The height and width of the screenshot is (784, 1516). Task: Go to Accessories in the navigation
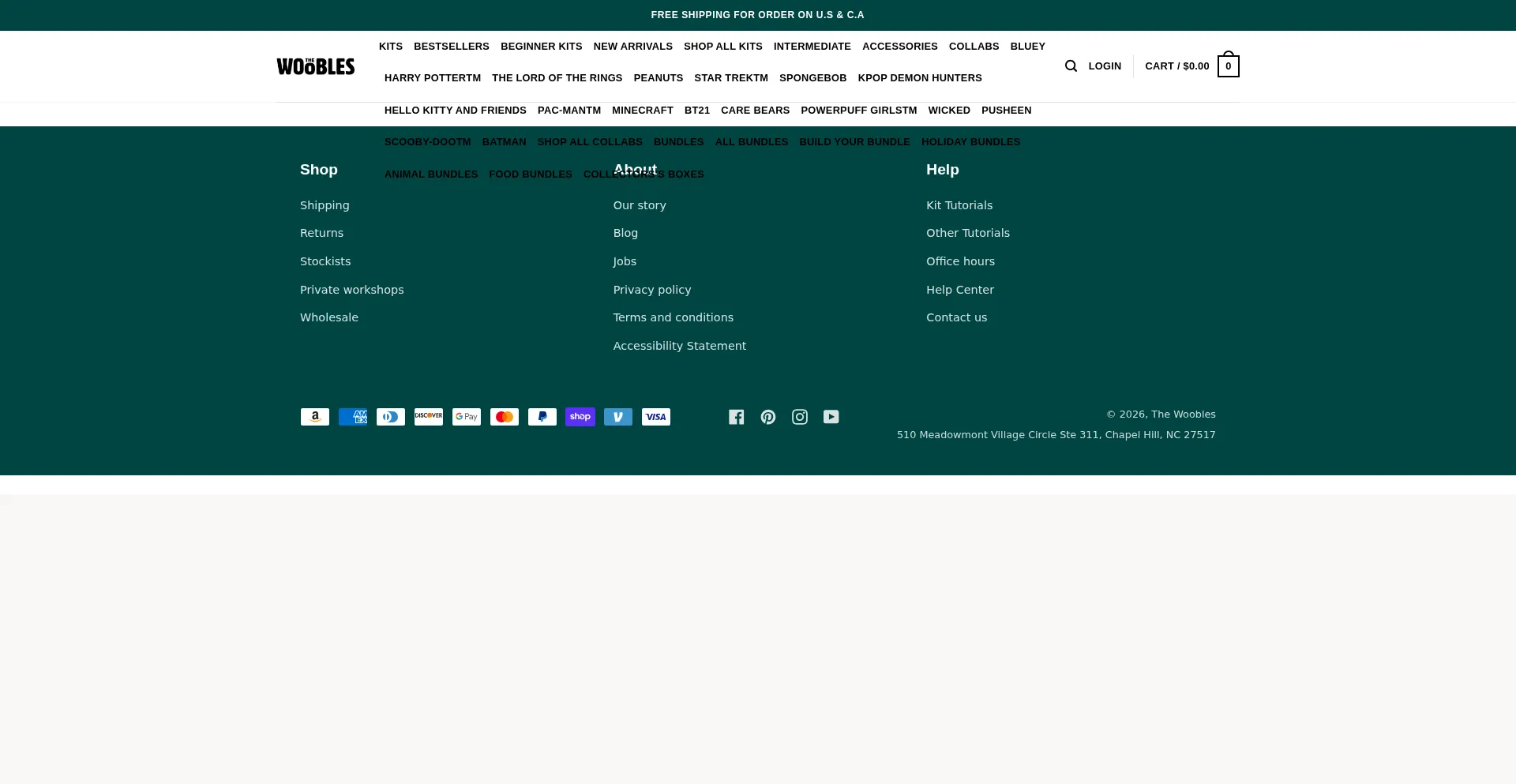pos(900,47)
